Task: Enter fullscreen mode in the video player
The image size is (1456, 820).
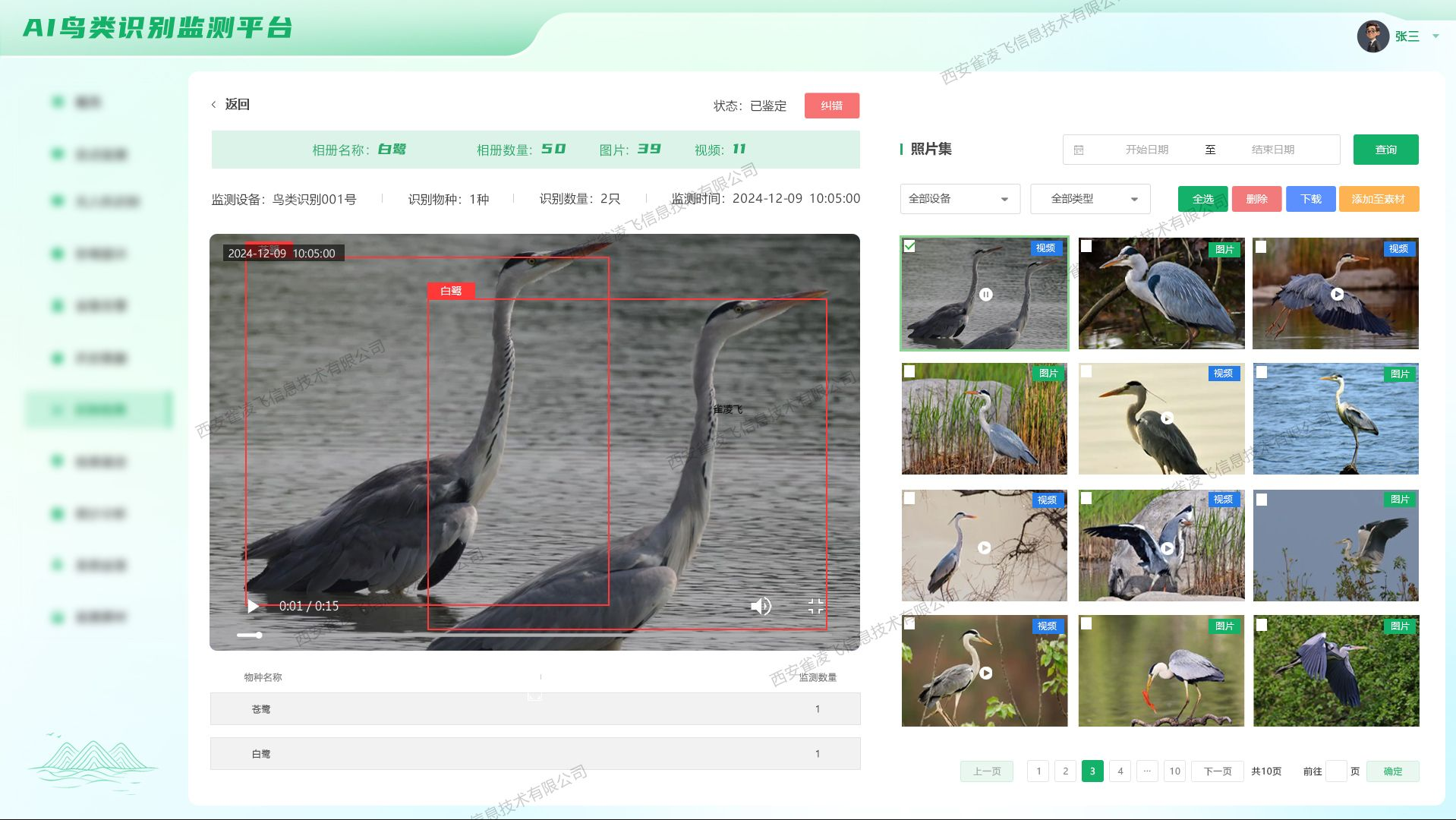Action: (x=815, y=606)
